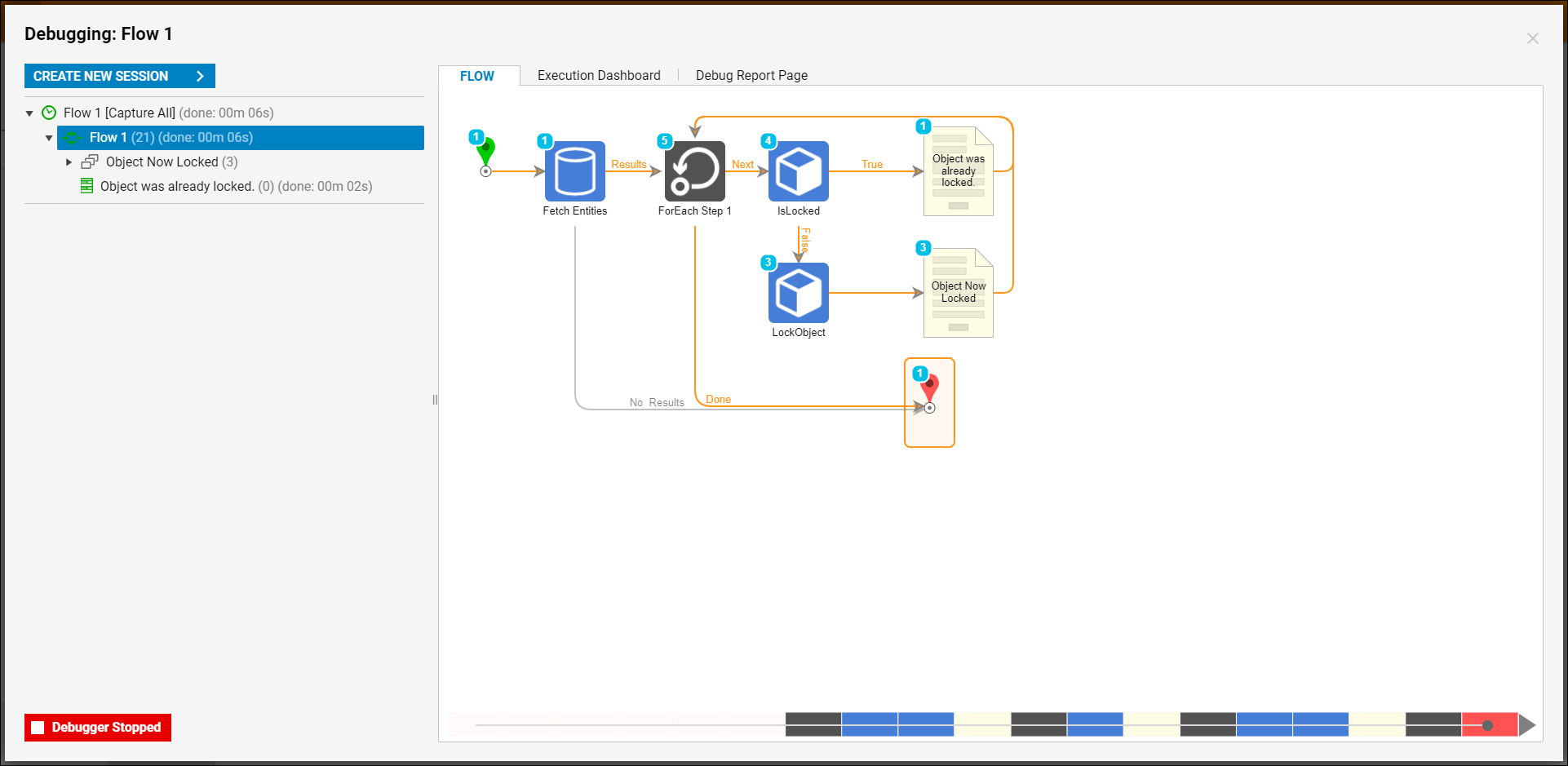Click the 'Results' path label
This screenshot has height=766, width=1568.
(x=629, y=164)
